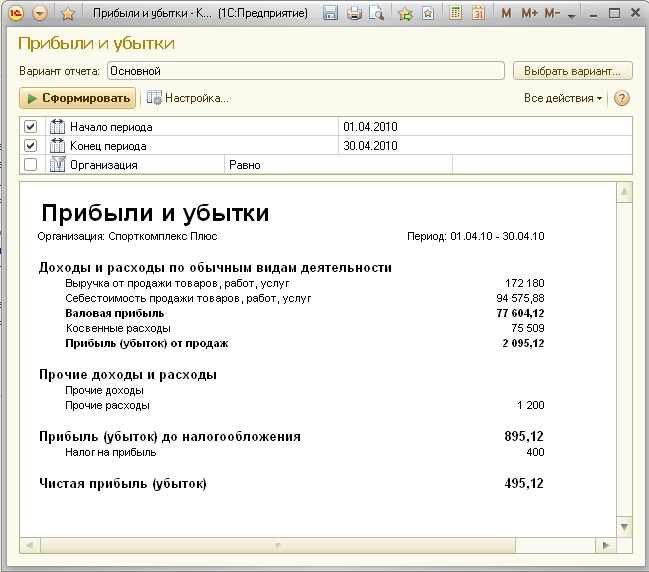Viewport: 649px width, 572px height.
Task: Expand the title bar toolbar options arrow
Action: click(x=572, y=16)
